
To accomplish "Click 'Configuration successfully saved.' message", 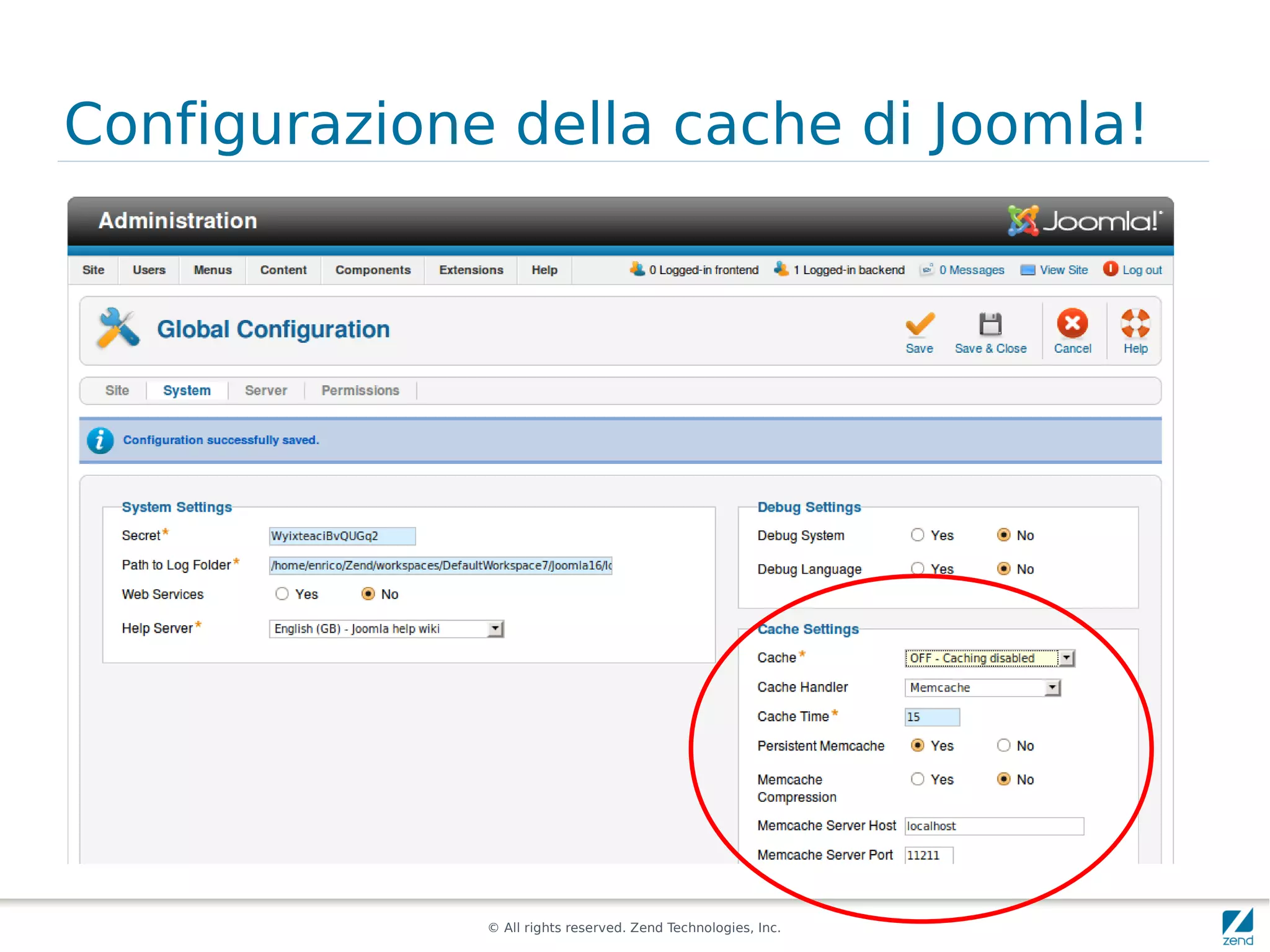I will 221,440.
